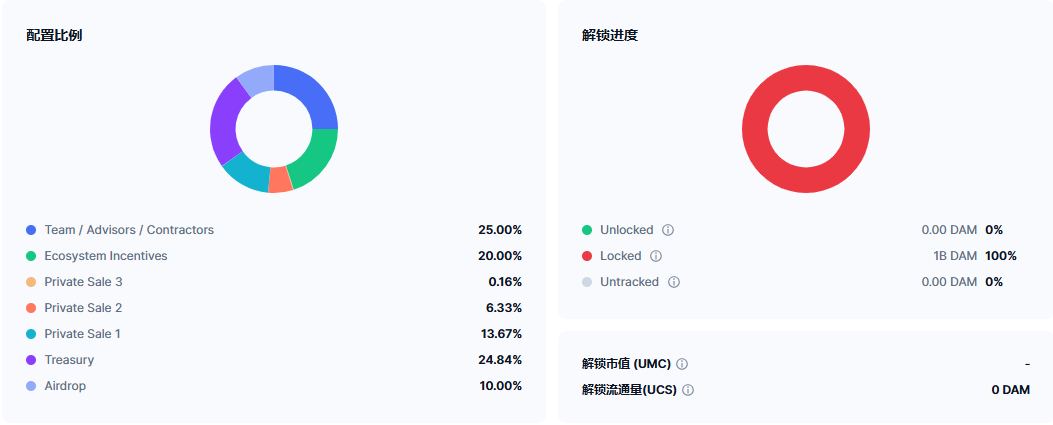Toggle the Airdrop legend entry
This screenshot has width=1053, height=425.
coord(56,386)
